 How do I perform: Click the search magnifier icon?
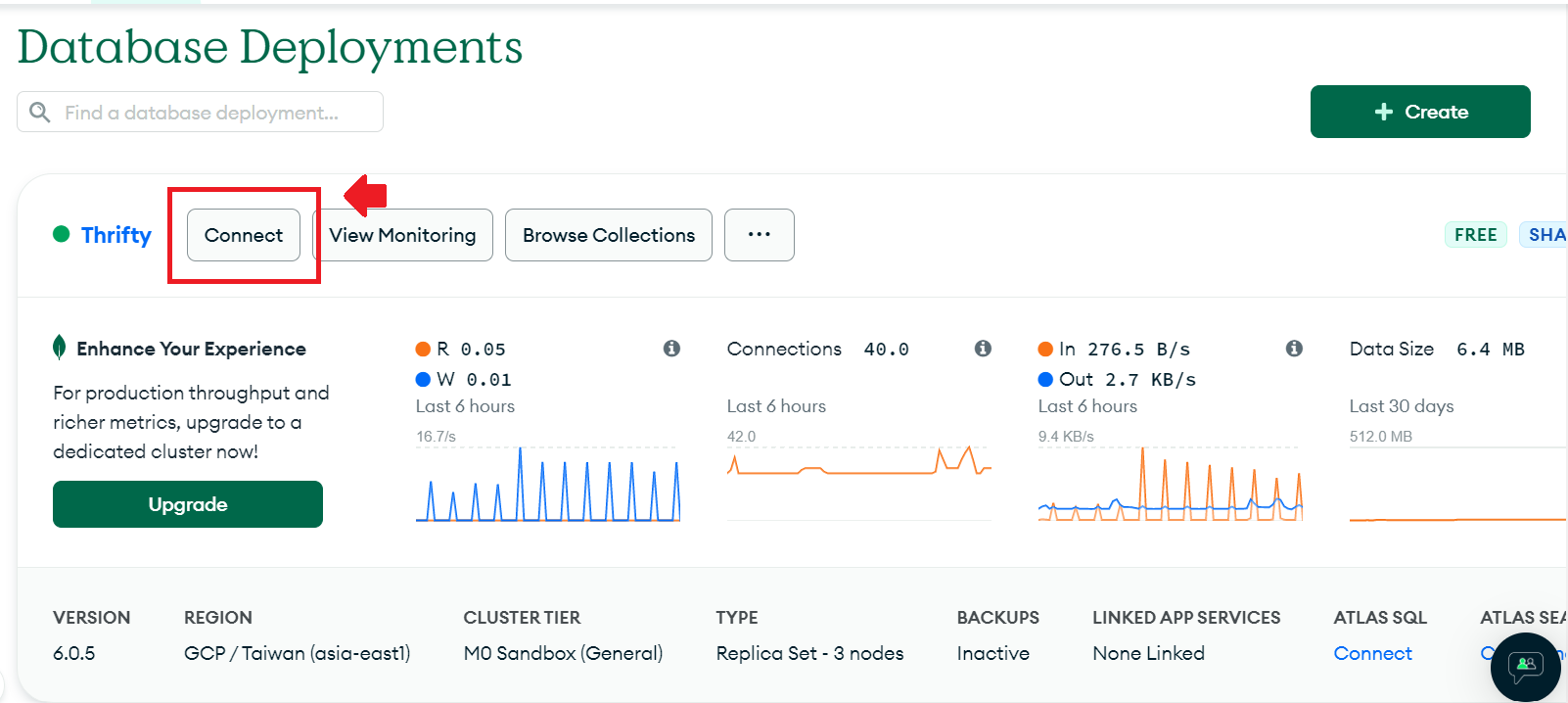tap(40, 112)
